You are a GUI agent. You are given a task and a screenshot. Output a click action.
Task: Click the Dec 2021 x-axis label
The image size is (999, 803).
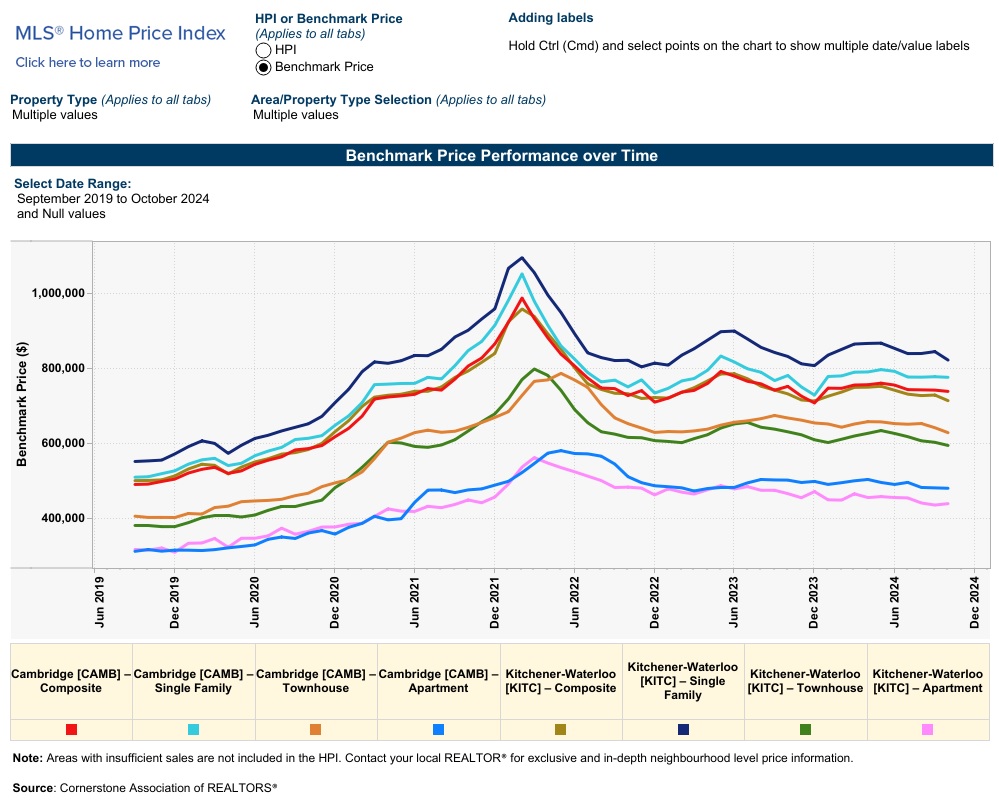[495, 600]
